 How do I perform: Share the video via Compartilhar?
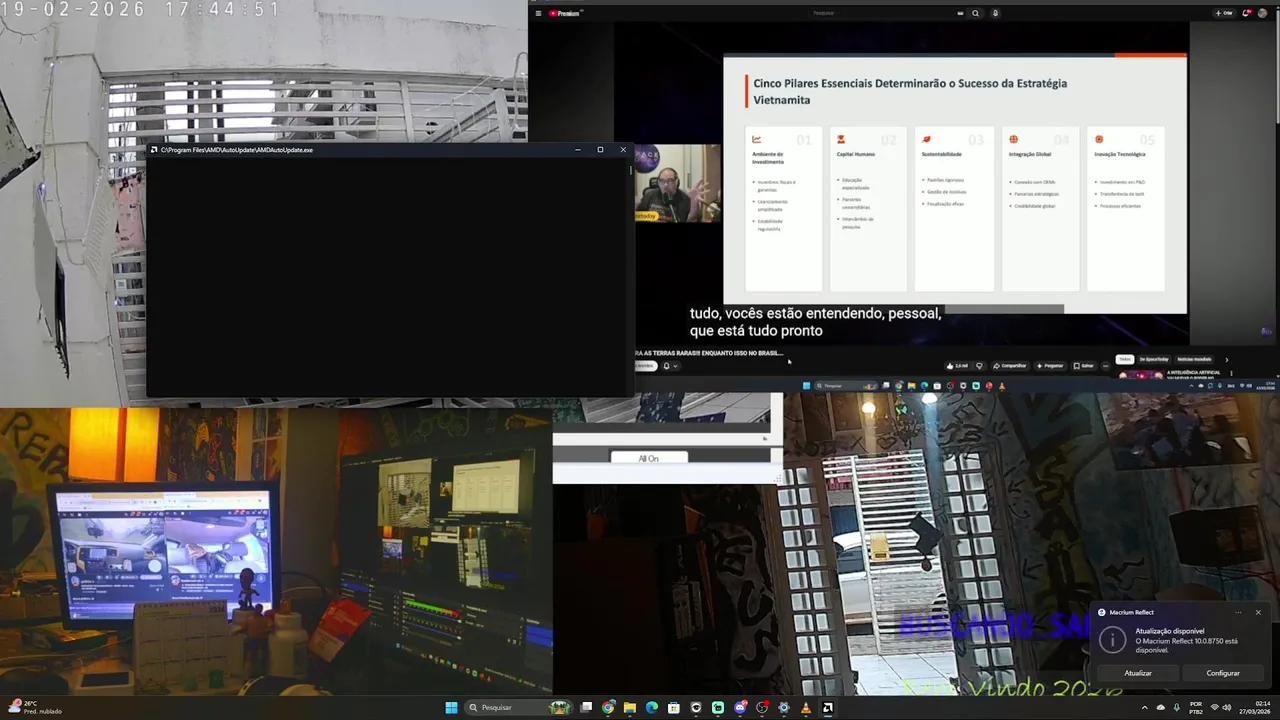pos(1011,366)
